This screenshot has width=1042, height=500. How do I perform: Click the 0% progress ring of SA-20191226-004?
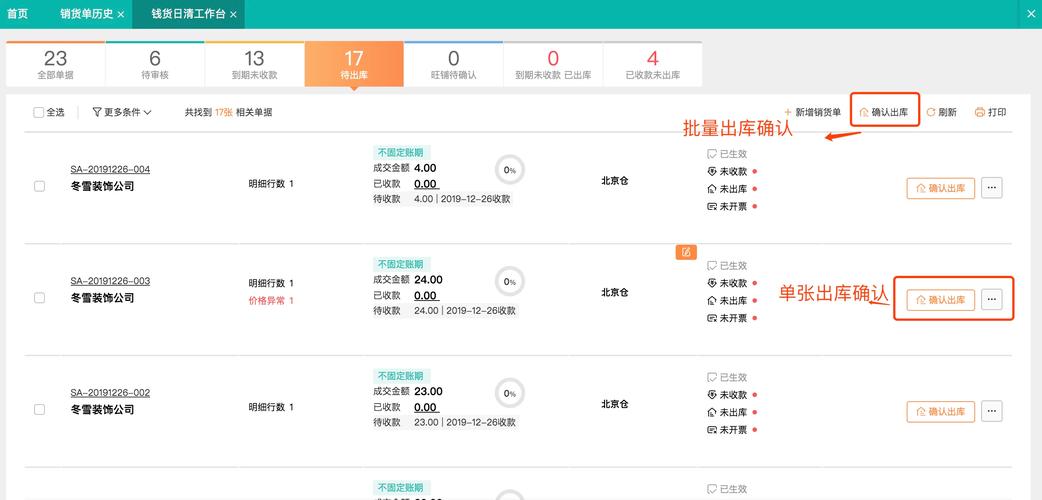[x=510, y=170]
